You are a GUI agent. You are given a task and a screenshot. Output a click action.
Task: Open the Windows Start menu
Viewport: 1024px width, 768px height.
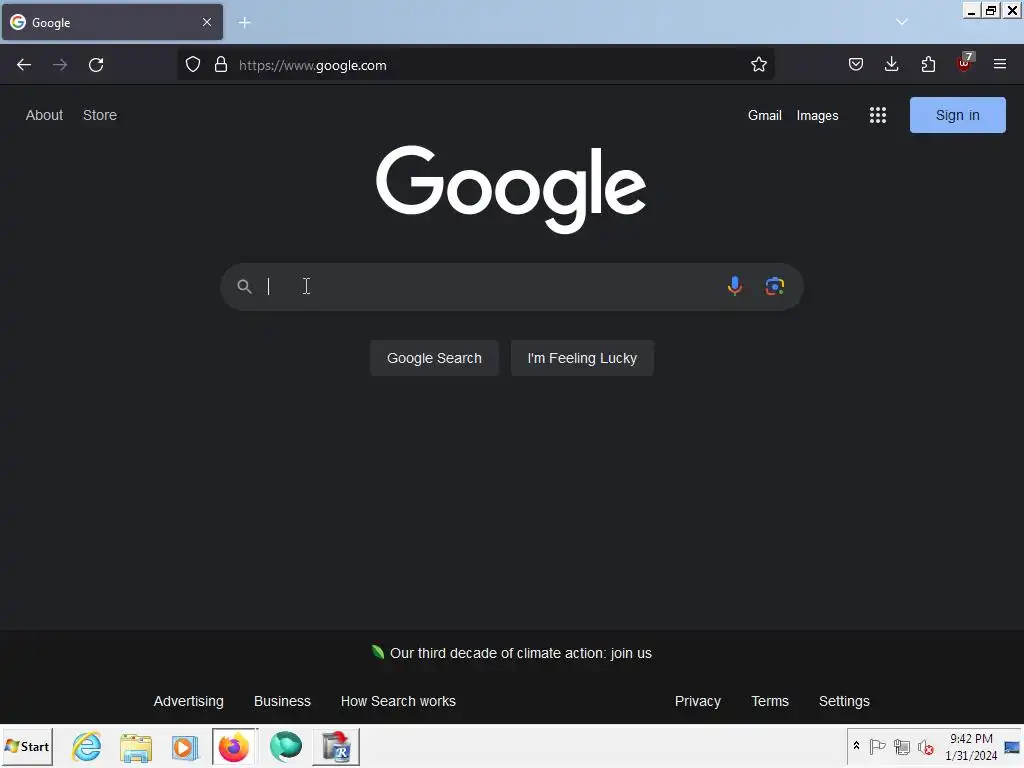click(27, 746)
